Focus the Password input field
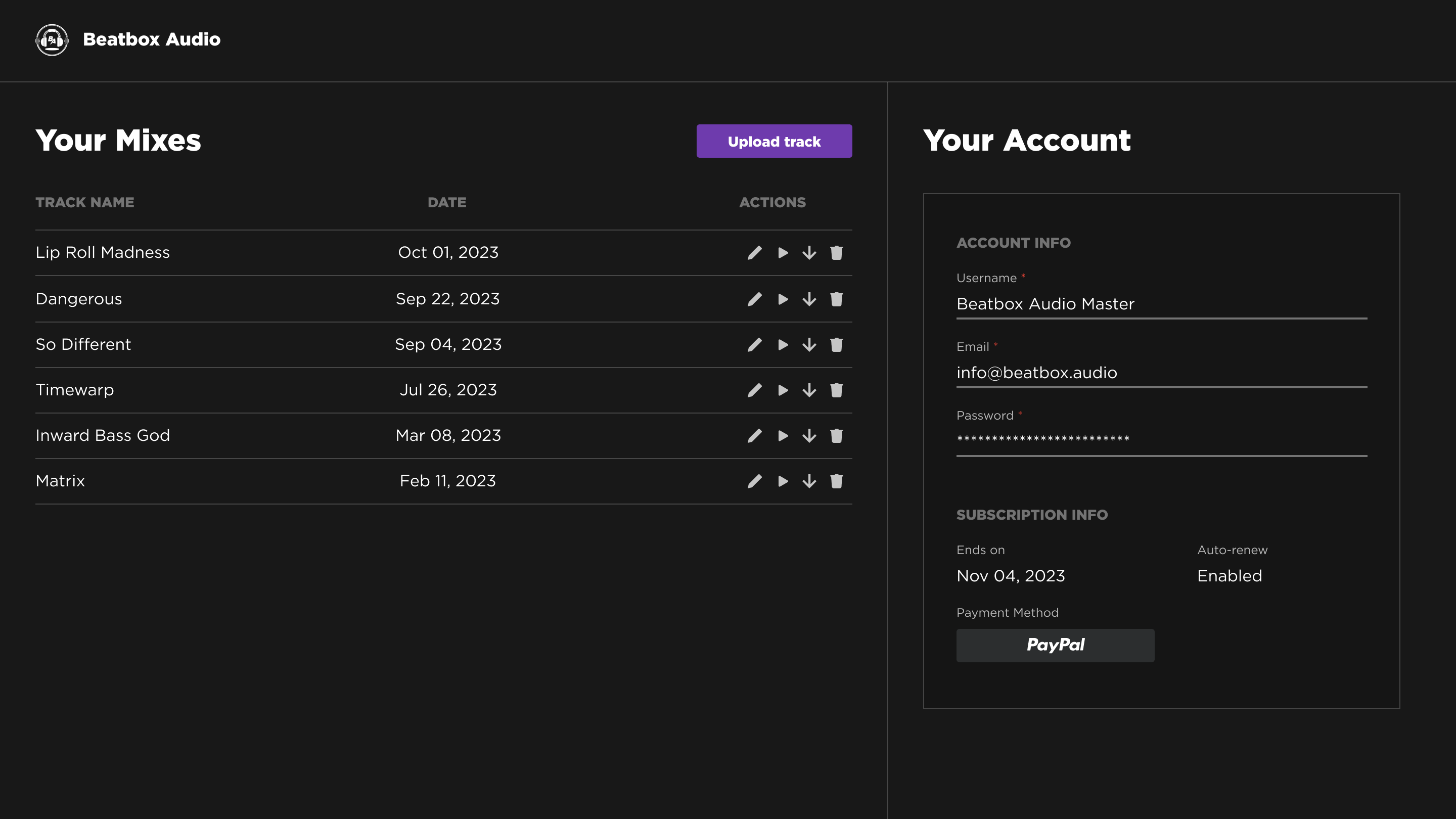 1162,441
